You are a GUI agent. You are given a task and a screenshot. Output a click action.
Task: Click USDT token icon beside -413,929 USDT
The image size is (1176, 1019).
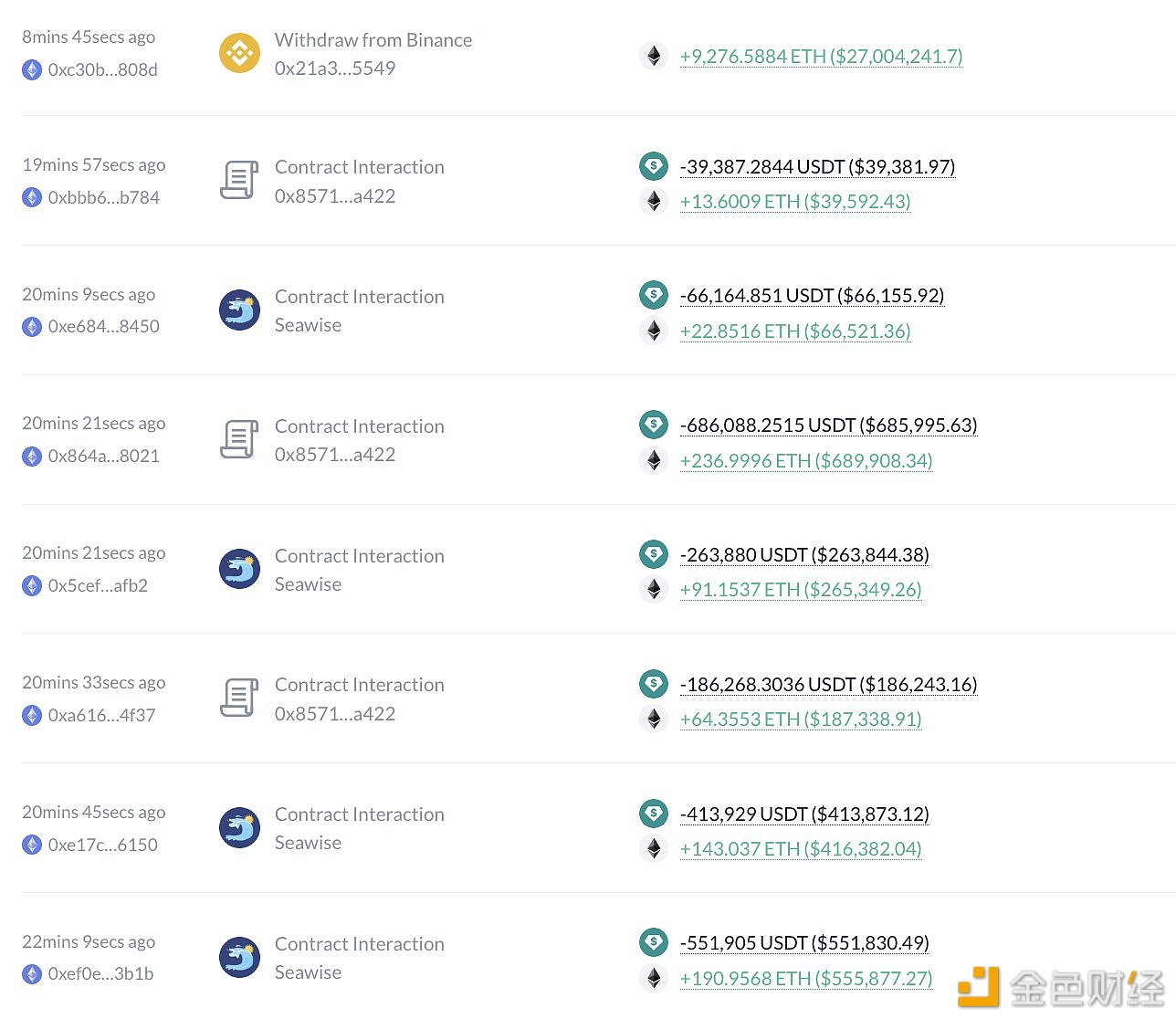(x=654, y=814)
